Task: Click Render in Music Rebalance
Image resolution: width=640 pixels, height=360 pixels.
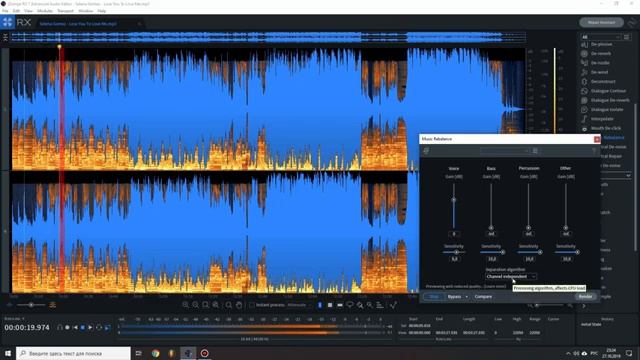Action: 585,297
